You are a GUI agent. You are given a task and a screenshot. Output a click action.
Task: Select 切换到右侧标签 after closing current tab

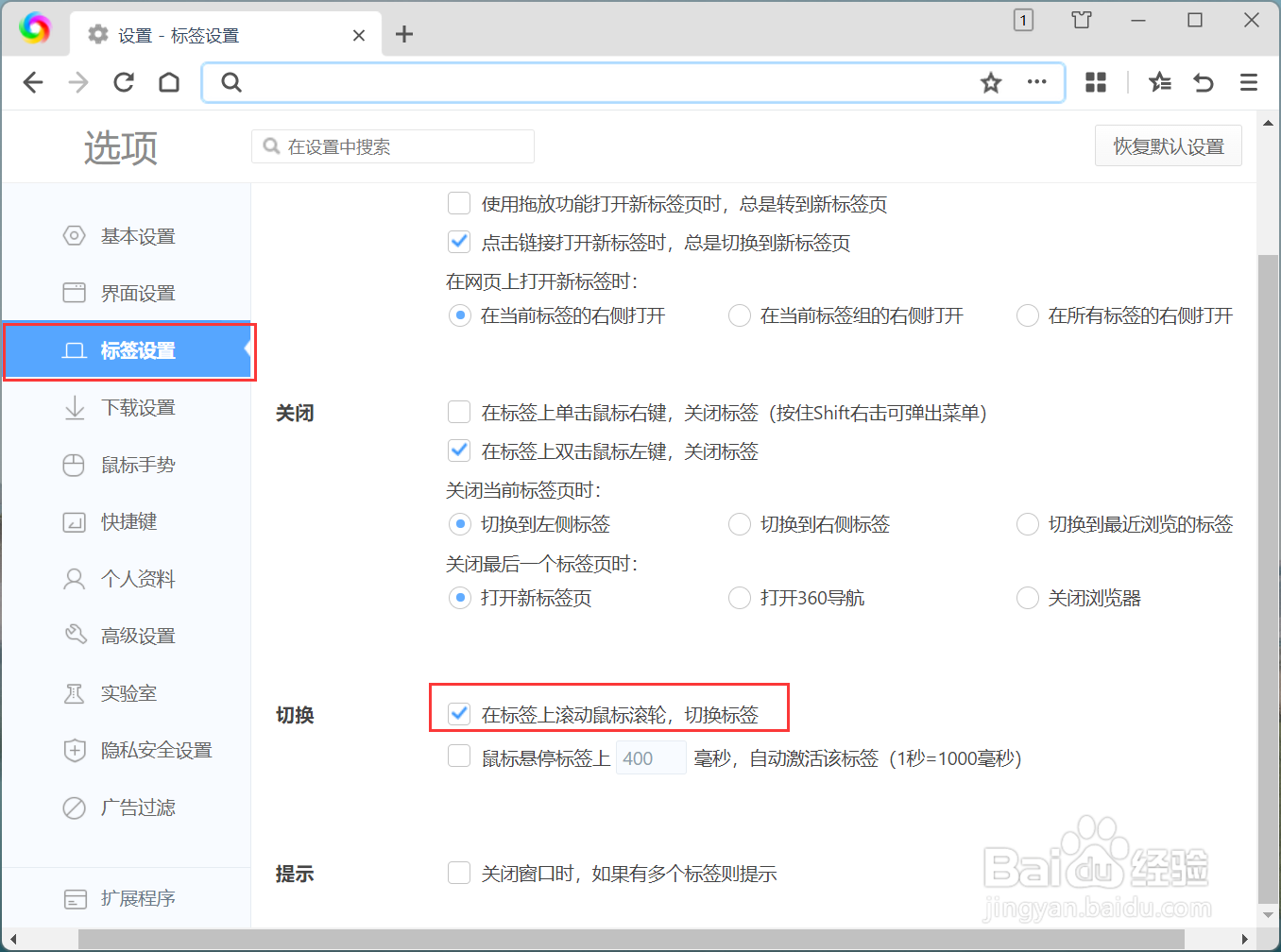point(740,524)
